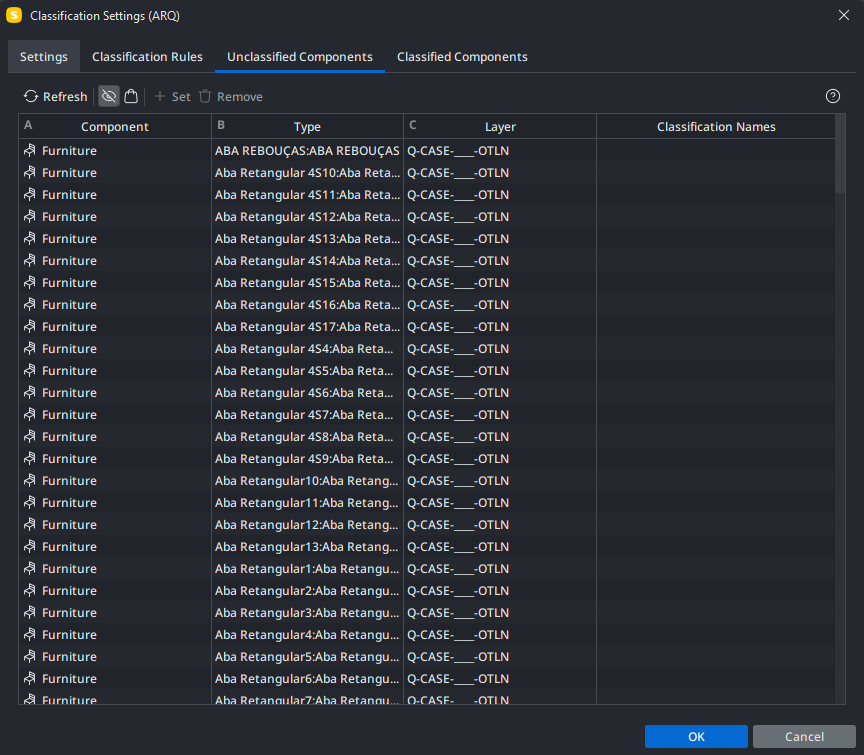Switch to the Settings tab
Screen dimensions: 864x755
coord(44,57)
